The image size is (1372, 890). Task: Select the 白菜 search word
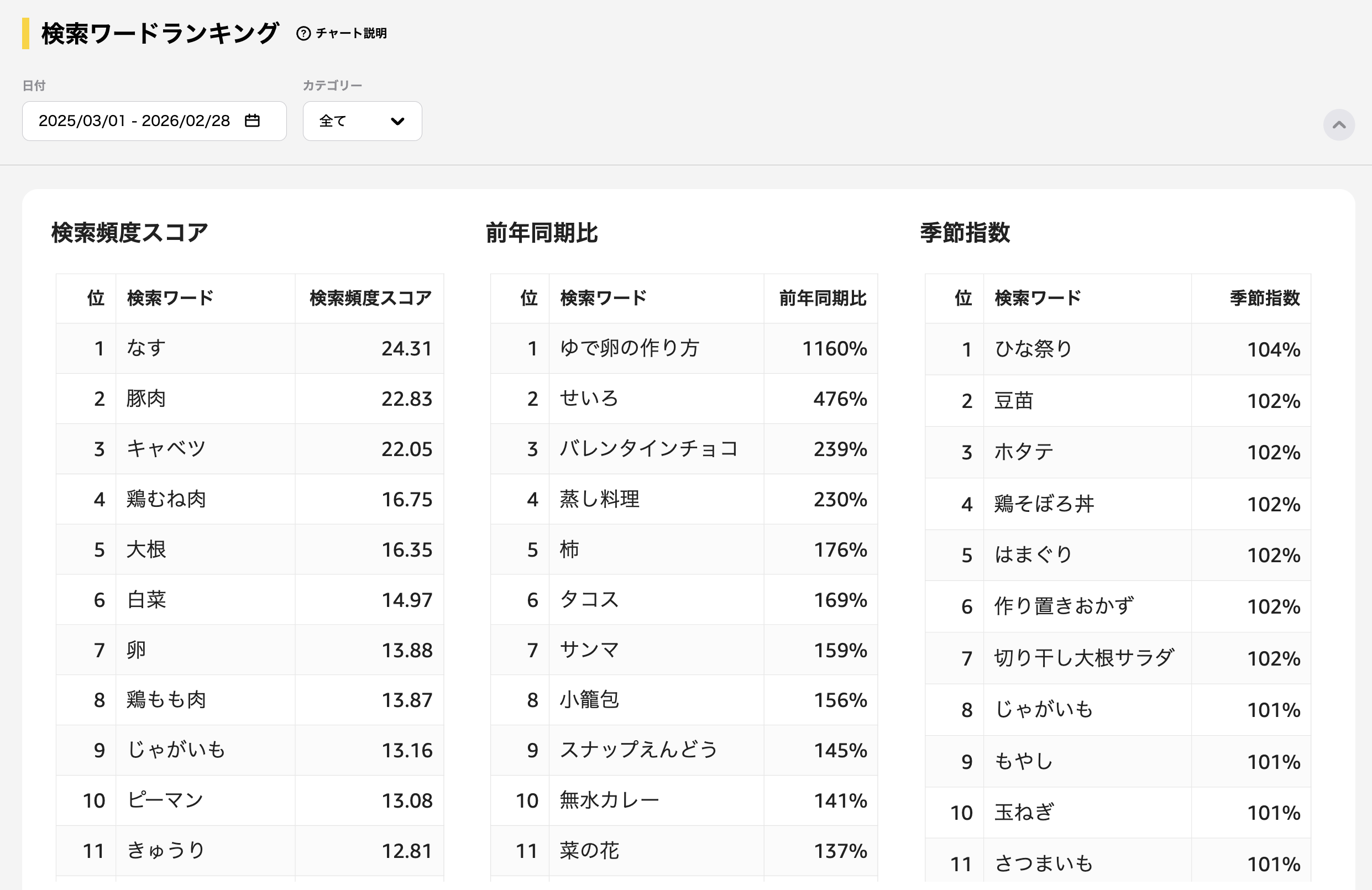146,599
